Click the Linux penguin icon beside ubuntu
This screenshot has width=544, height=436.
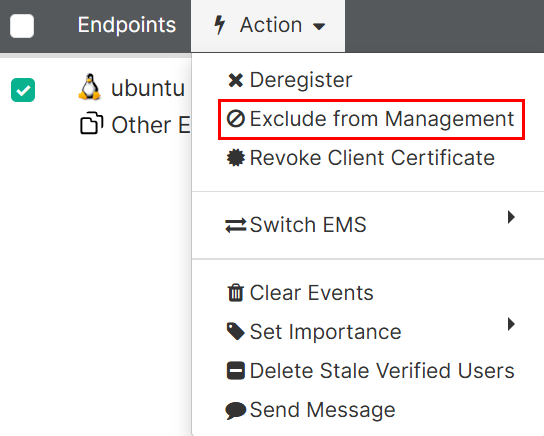(x=90, y=87)
